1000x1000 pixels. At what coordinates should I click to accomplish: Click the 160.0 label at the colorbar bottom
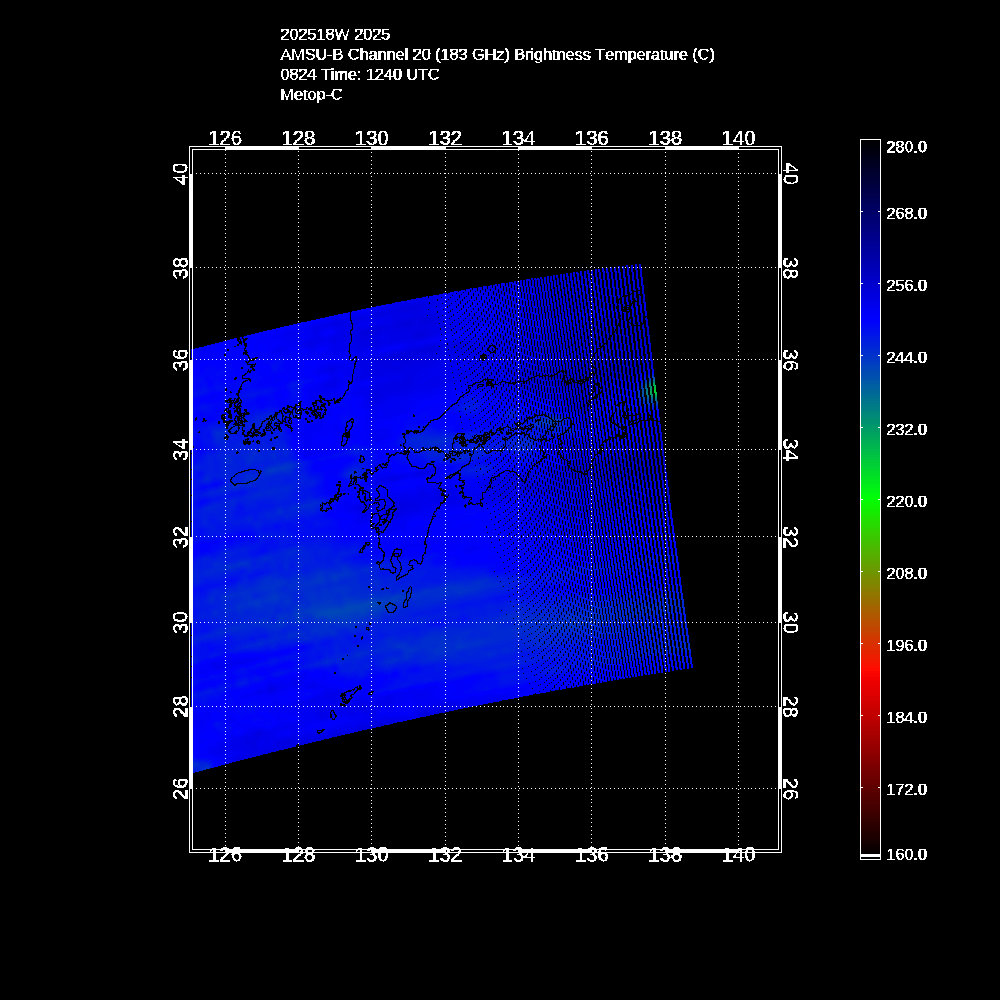pos(907,854)
